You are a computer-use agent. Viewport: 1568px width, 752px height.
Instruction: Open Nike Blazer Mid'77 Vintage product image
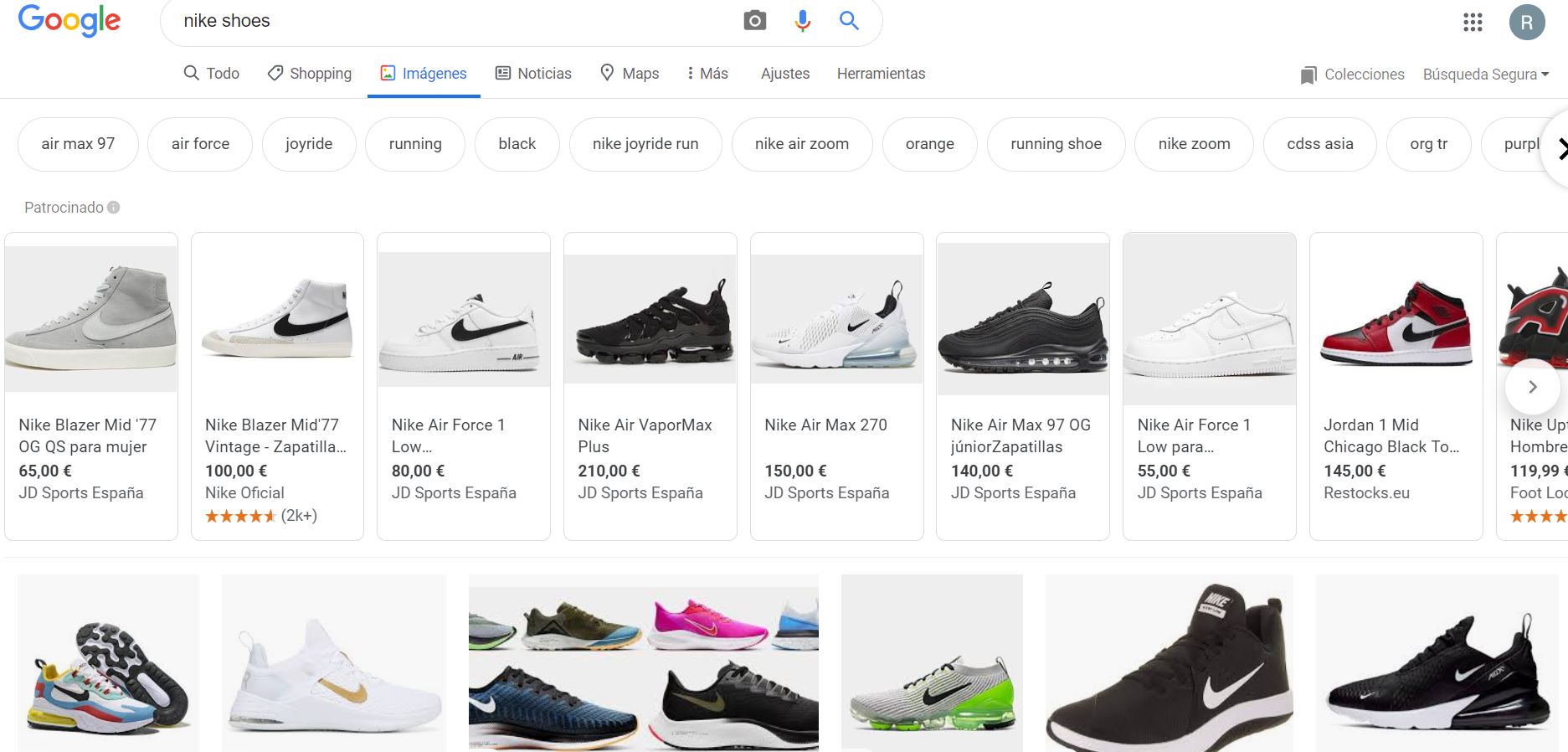pos(278,318)
